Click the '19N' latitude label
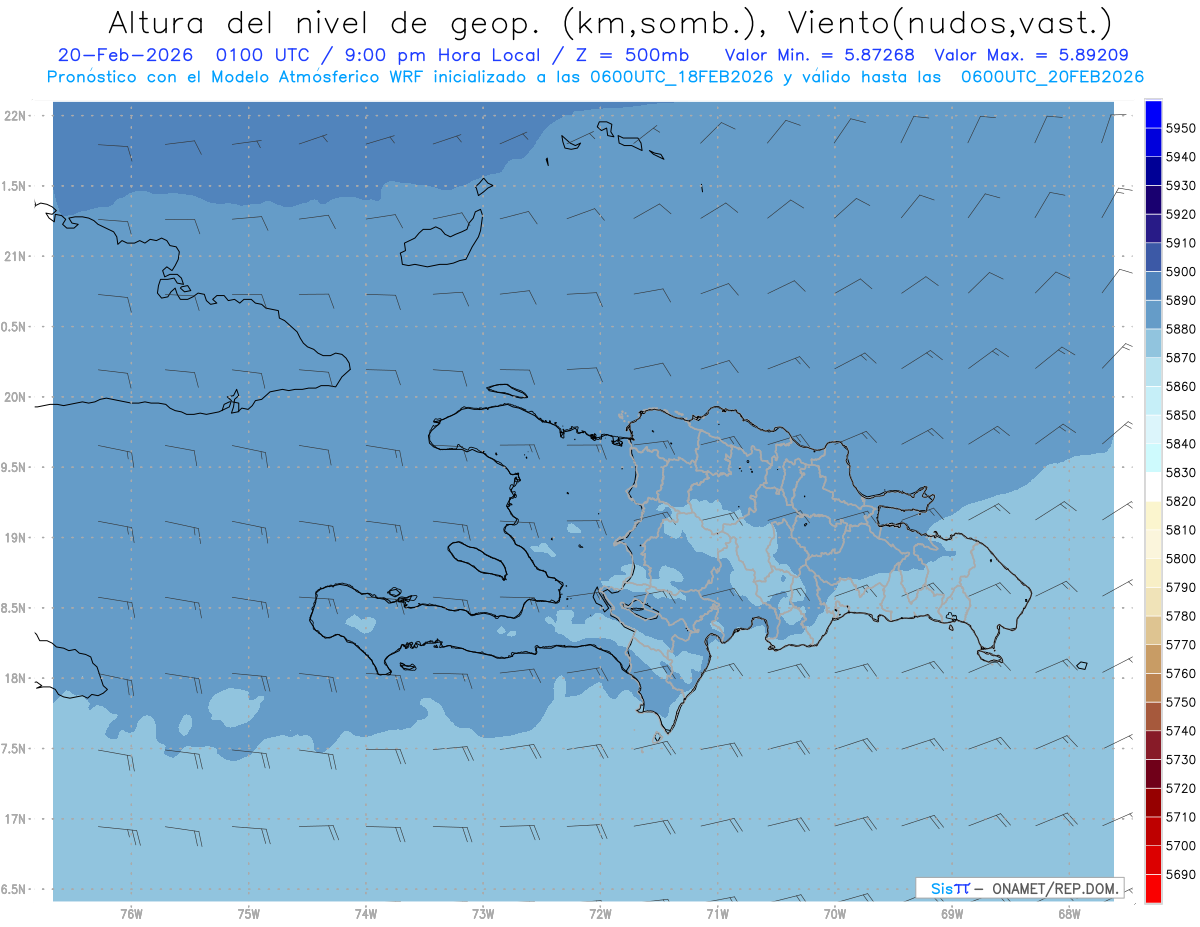This screenshot has width=1200, height=927. click(x=15, y=538)
